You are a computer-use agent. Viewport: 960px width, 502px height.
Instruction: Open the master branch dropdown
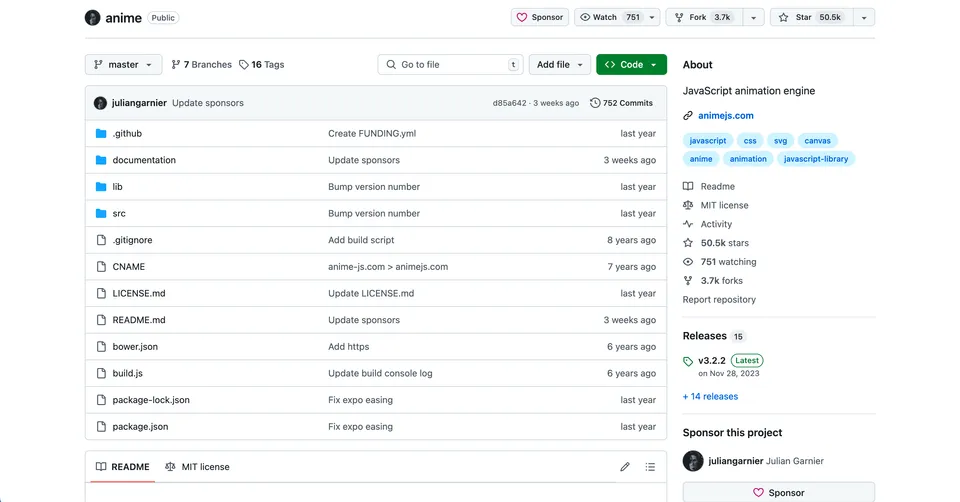coord(123,65)
